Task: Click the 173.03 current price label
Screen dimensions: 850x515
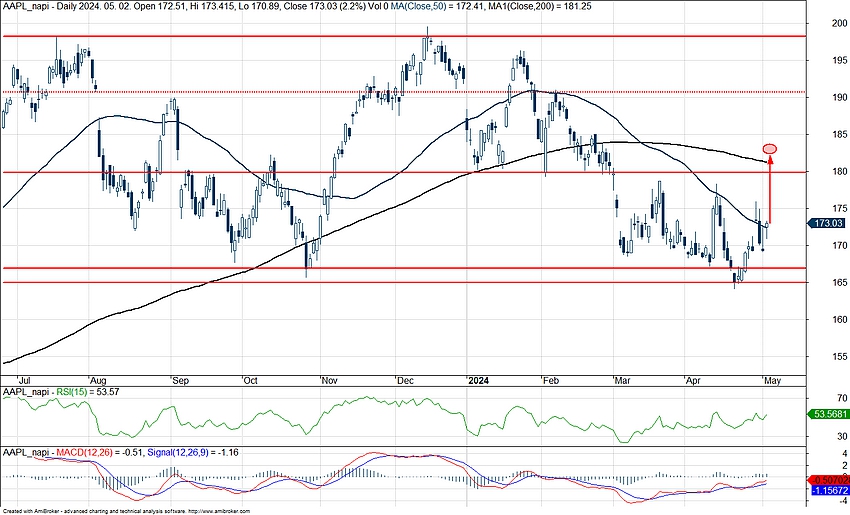Action: [826, 223]
